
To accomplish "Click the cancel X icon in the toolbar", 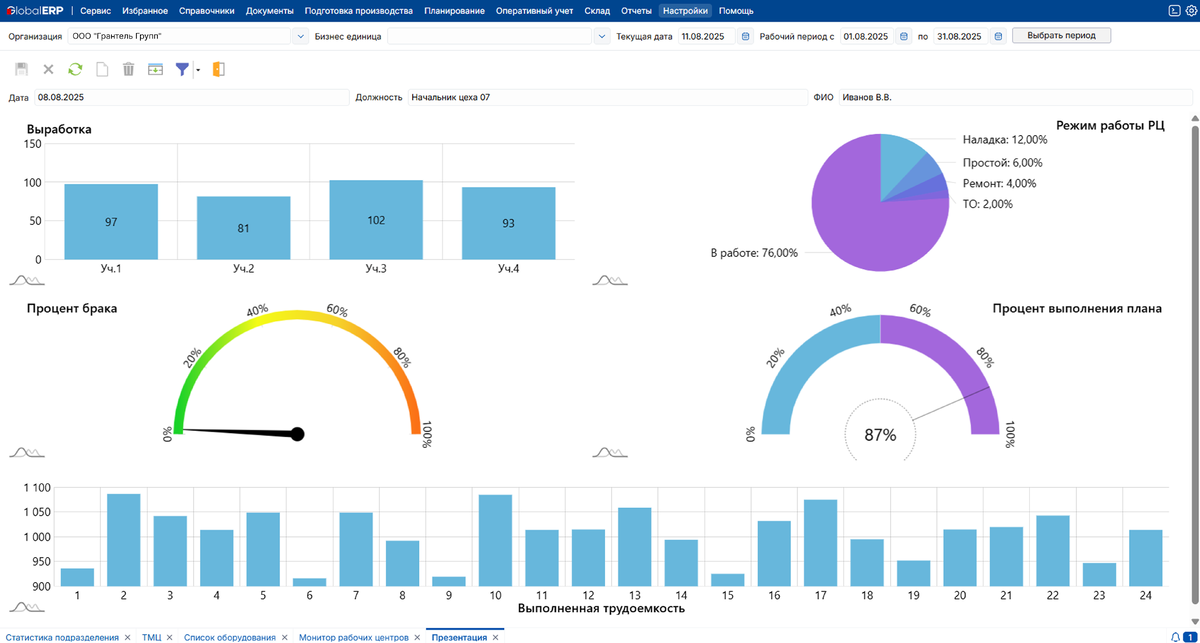I will click(x=47, y=69).
